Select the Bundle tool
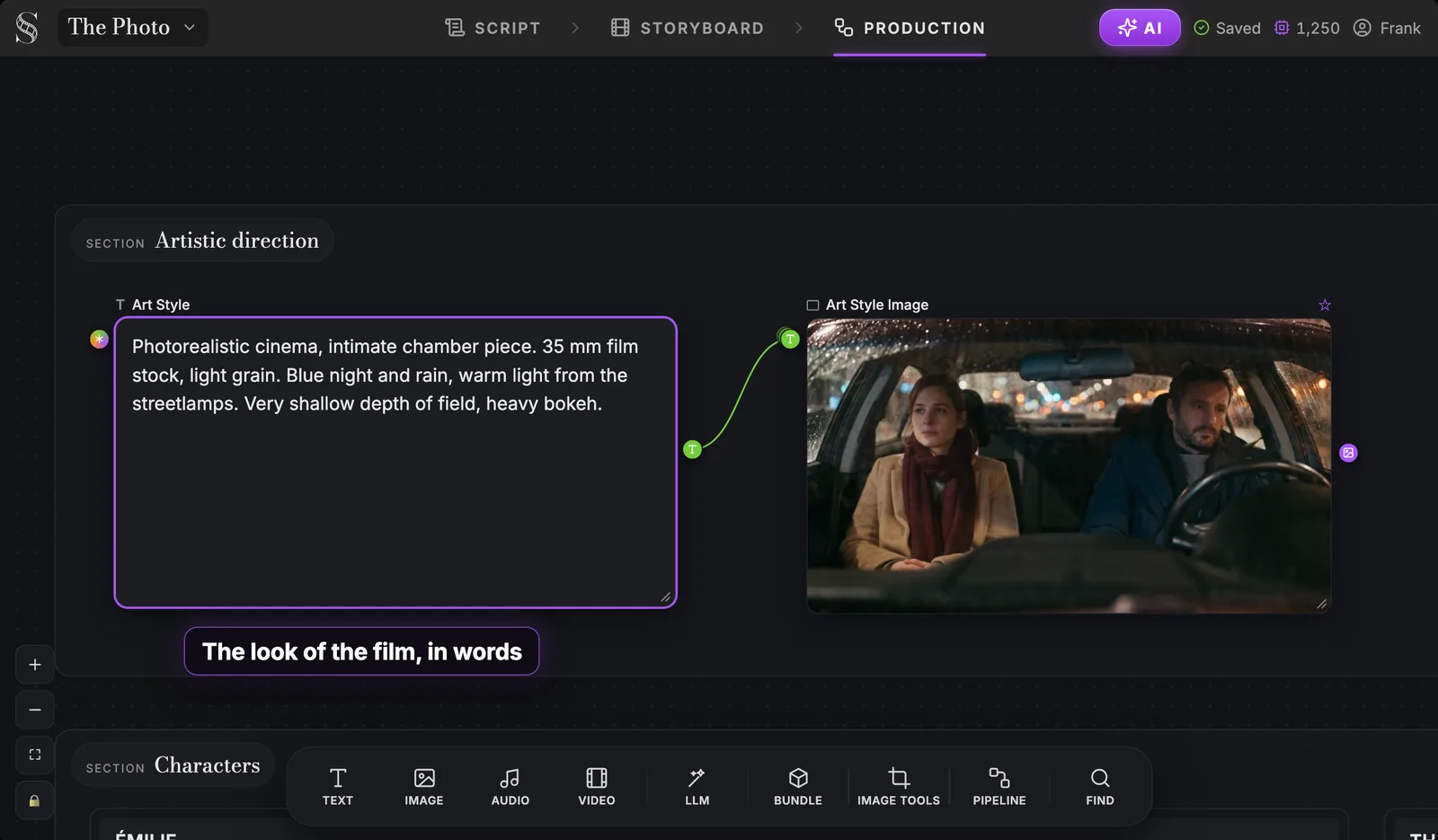The height and width of the screenshot is (840, 1438). [798, 786]
